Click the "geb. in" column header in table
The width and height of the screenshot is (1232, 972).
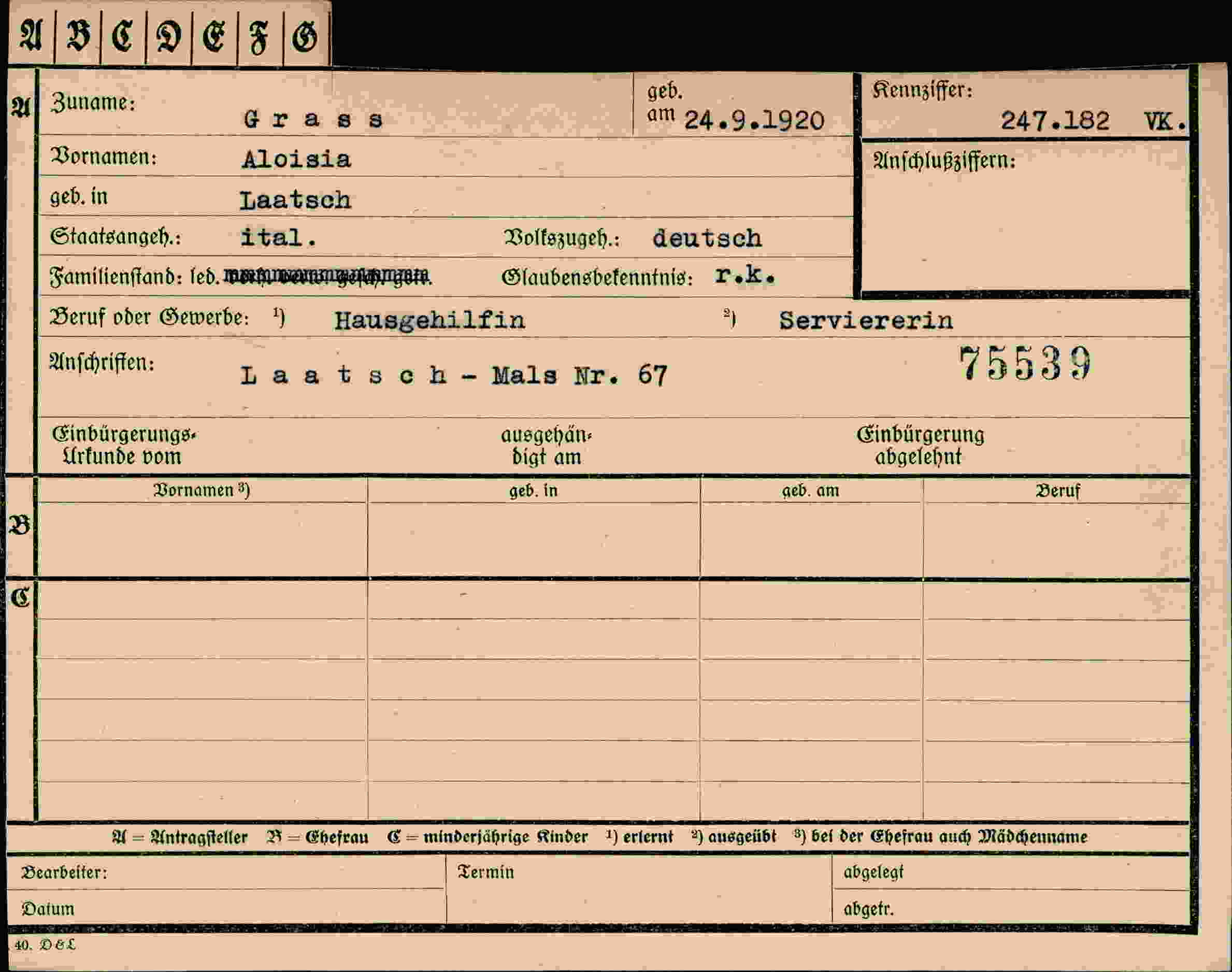point(533,491)
